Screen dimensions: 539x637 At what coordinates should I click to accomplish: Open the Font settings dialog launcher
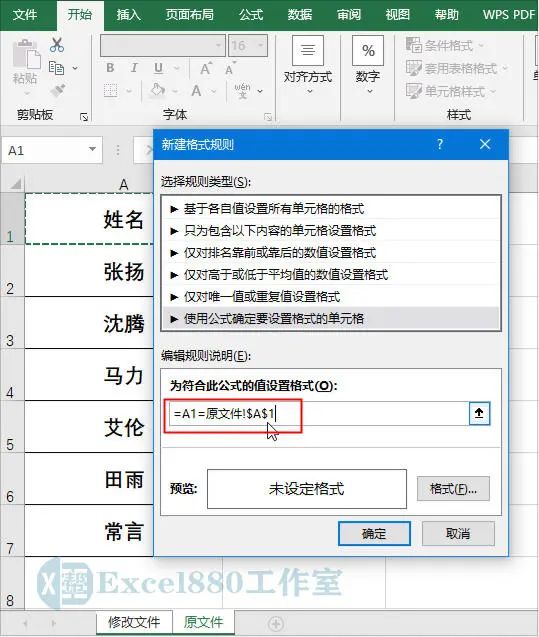tap(268, 117)
